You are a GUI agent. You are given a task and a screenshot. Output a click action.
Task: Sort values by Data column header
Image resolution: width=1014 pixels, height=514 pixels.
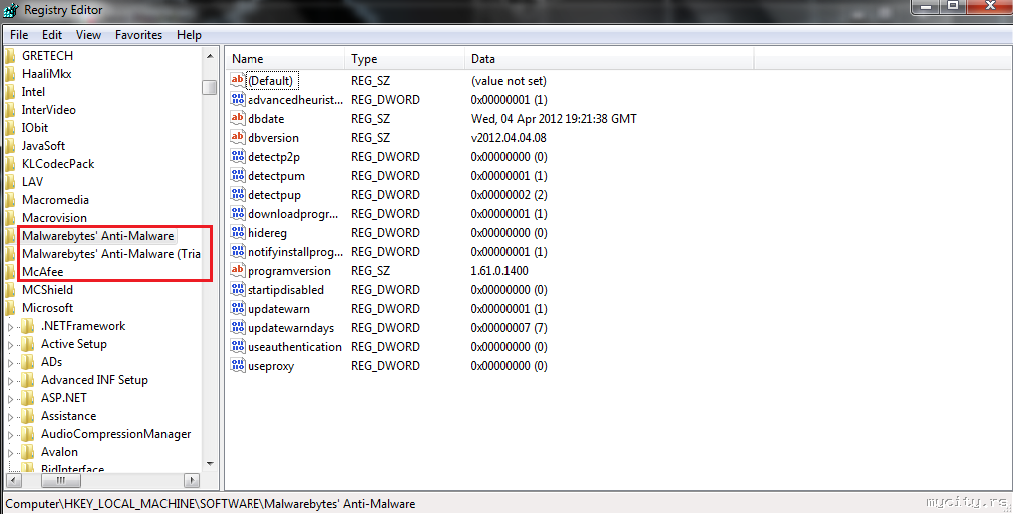[609, 59]
